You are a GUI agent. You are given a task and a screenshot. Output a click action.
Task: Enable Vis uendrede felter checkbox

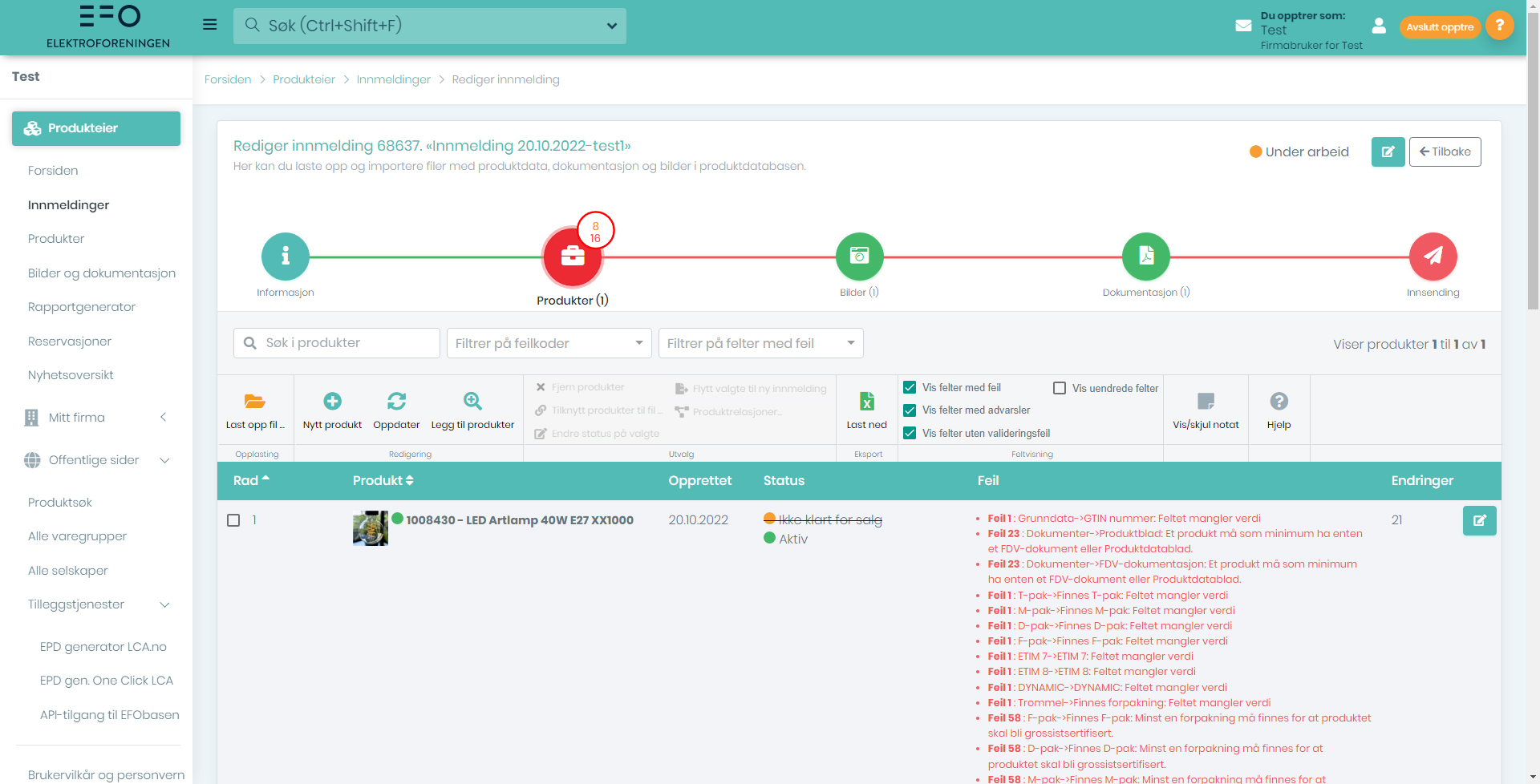[x=1060, y=388]
